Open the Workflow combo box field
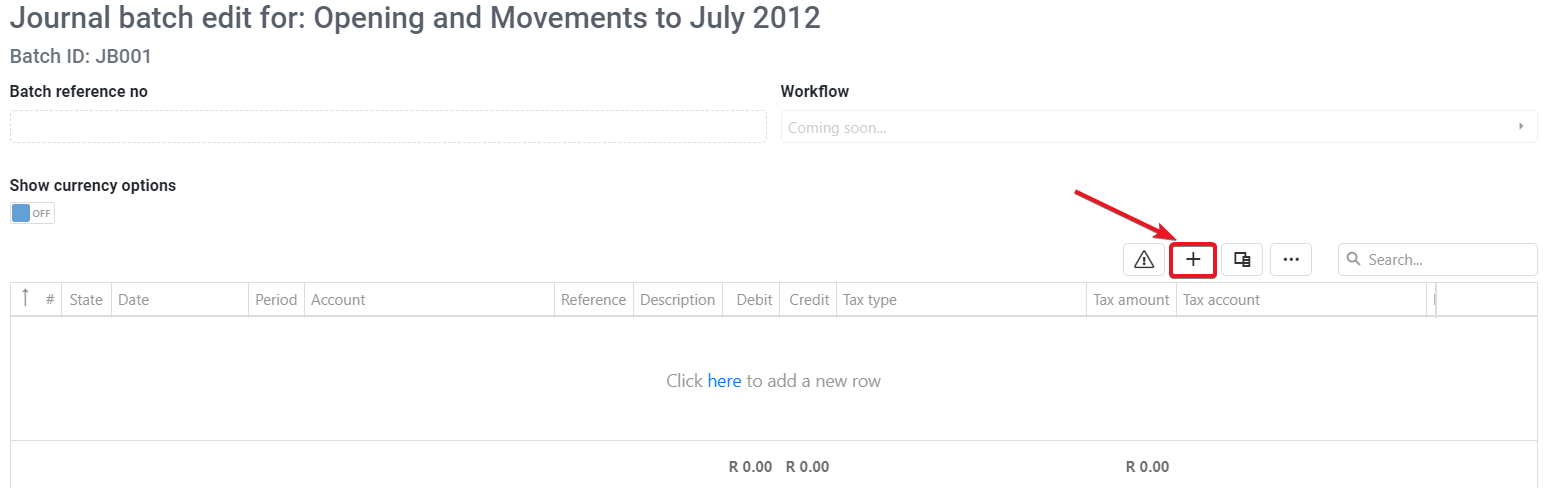Screen dimensions: 1544x488 [x=1159, y=127]
